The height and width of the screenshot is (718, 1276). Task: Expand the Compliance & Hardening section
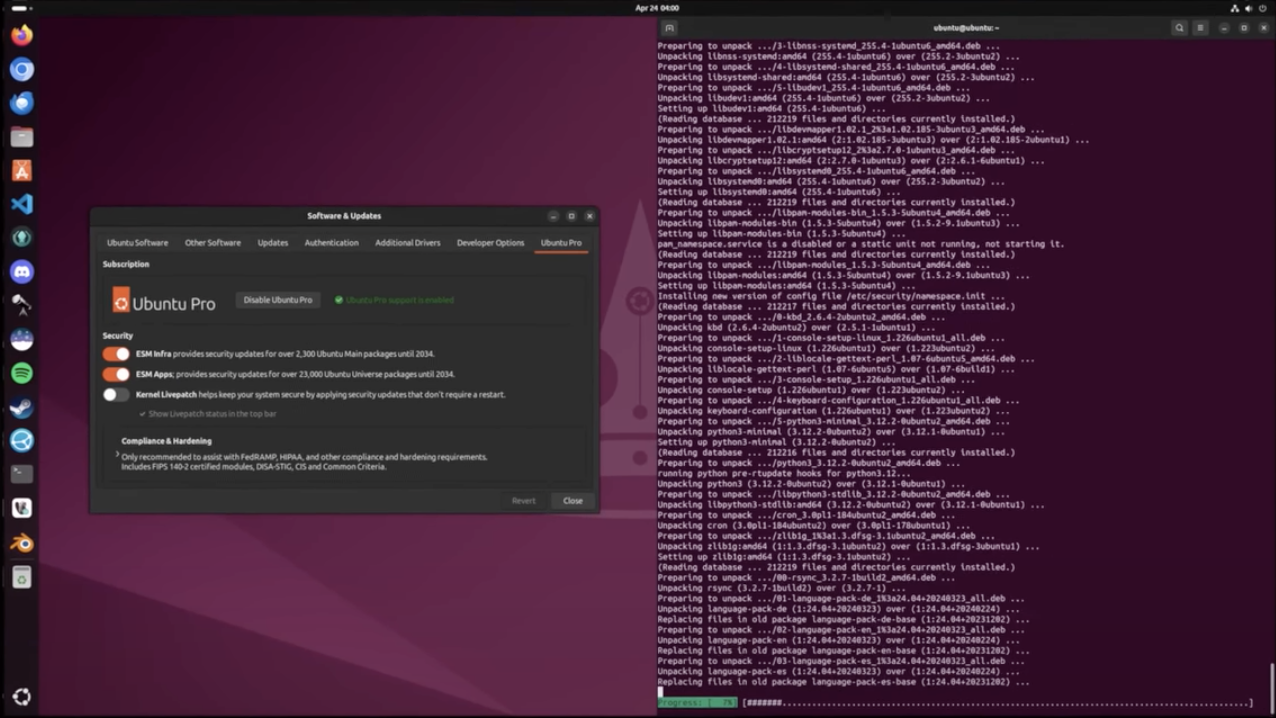[x=117, y=454]
